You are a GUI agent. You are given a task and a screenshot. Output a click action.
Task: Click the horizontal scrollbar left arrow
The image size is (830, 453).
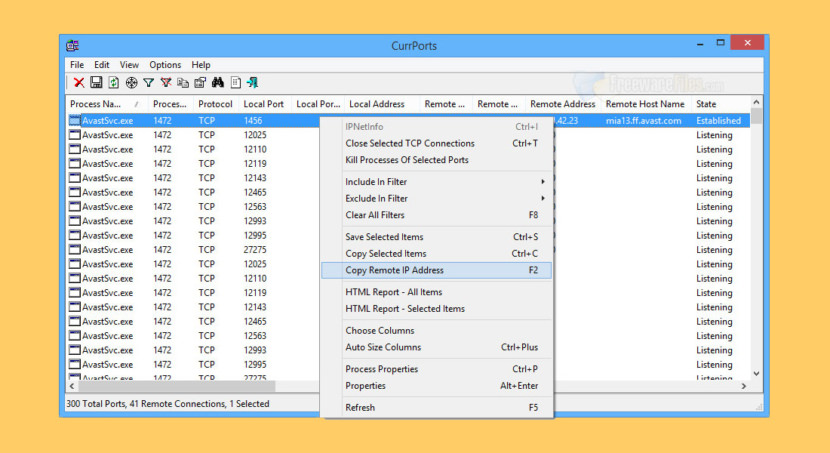(72, 386)
